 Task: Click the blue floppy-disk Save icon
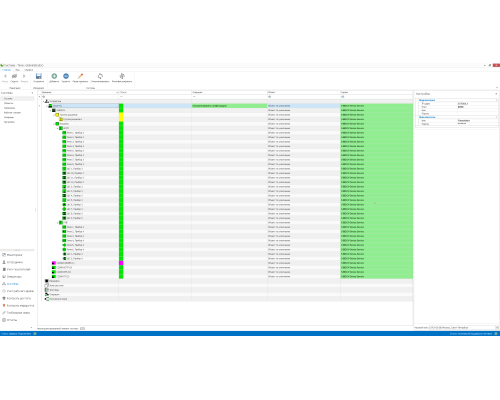(x=39, y=76)
